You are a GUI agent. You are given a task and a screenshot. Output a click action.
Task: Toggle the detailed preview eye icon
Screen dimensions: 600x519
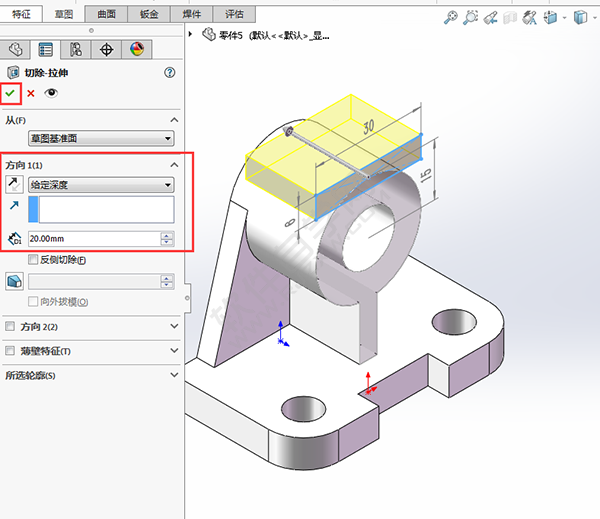tap(52, 93)
